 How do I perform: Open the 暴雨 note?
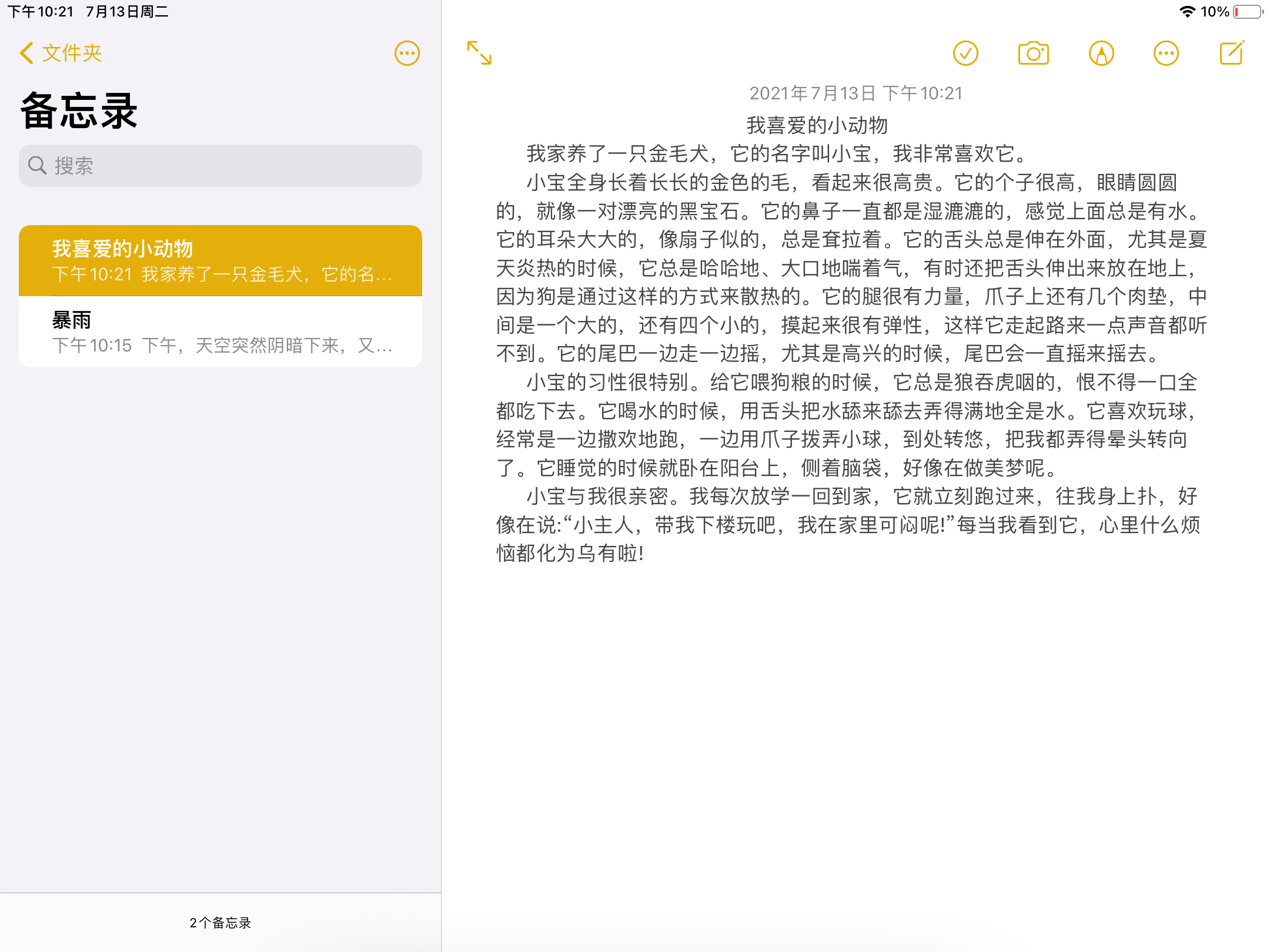click(x=220, y=332)
